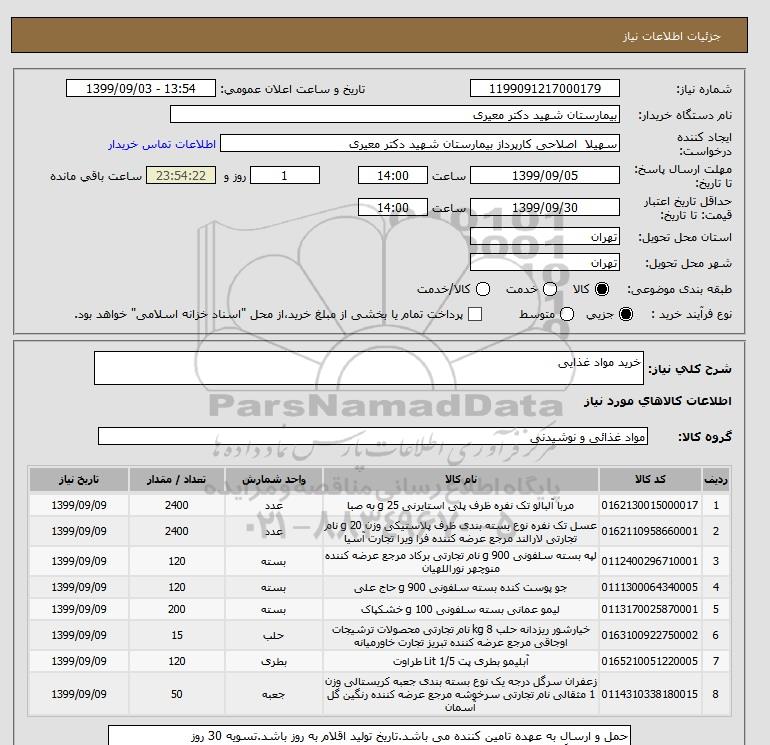
Task: Click the delivery province field تهران
Action: (545, 237)
